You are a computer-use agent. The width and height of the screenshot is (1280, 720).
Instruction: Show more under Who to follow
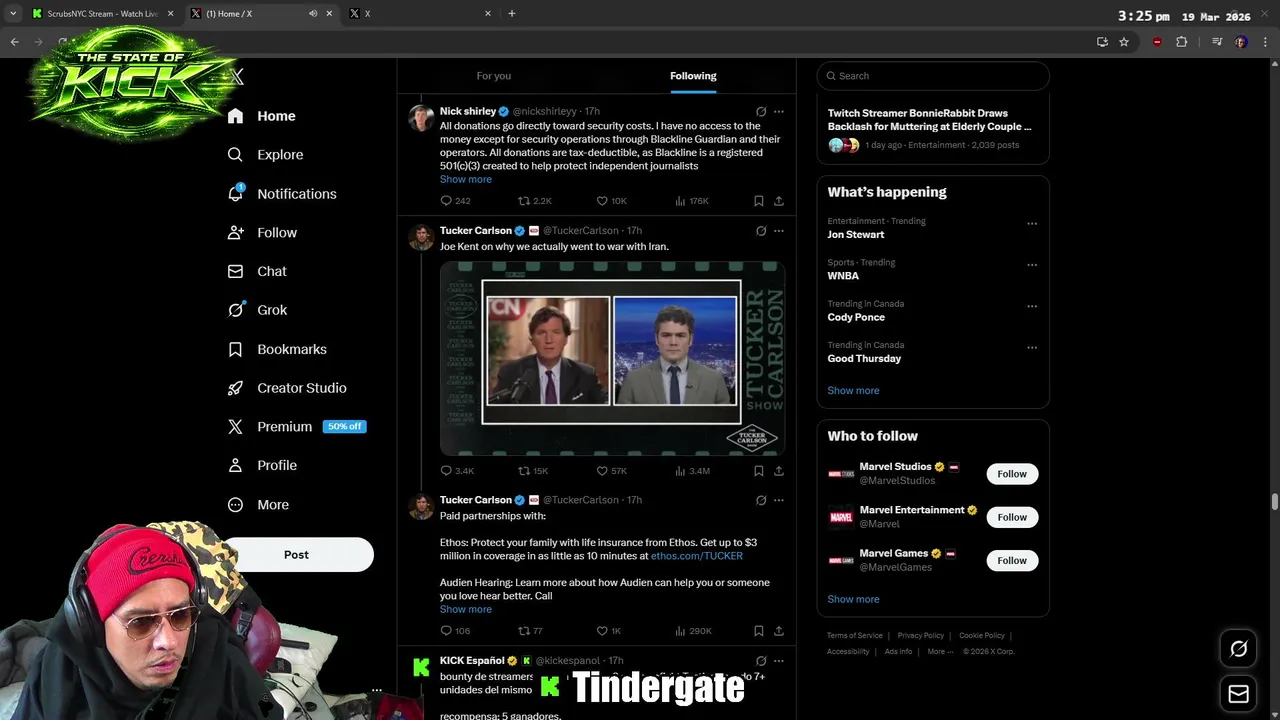(853, 599)
